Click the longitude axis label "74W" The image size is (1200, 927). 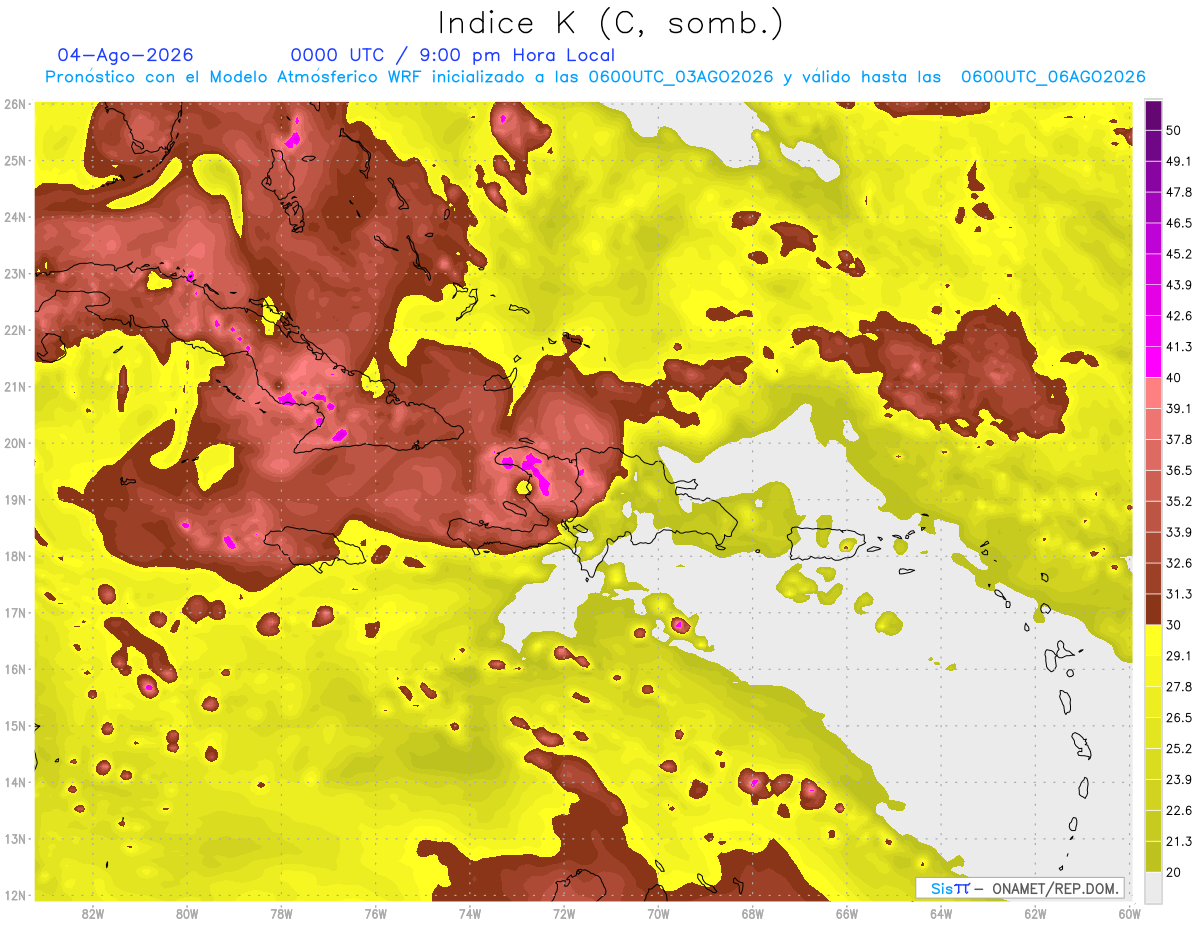coord(470,913)
